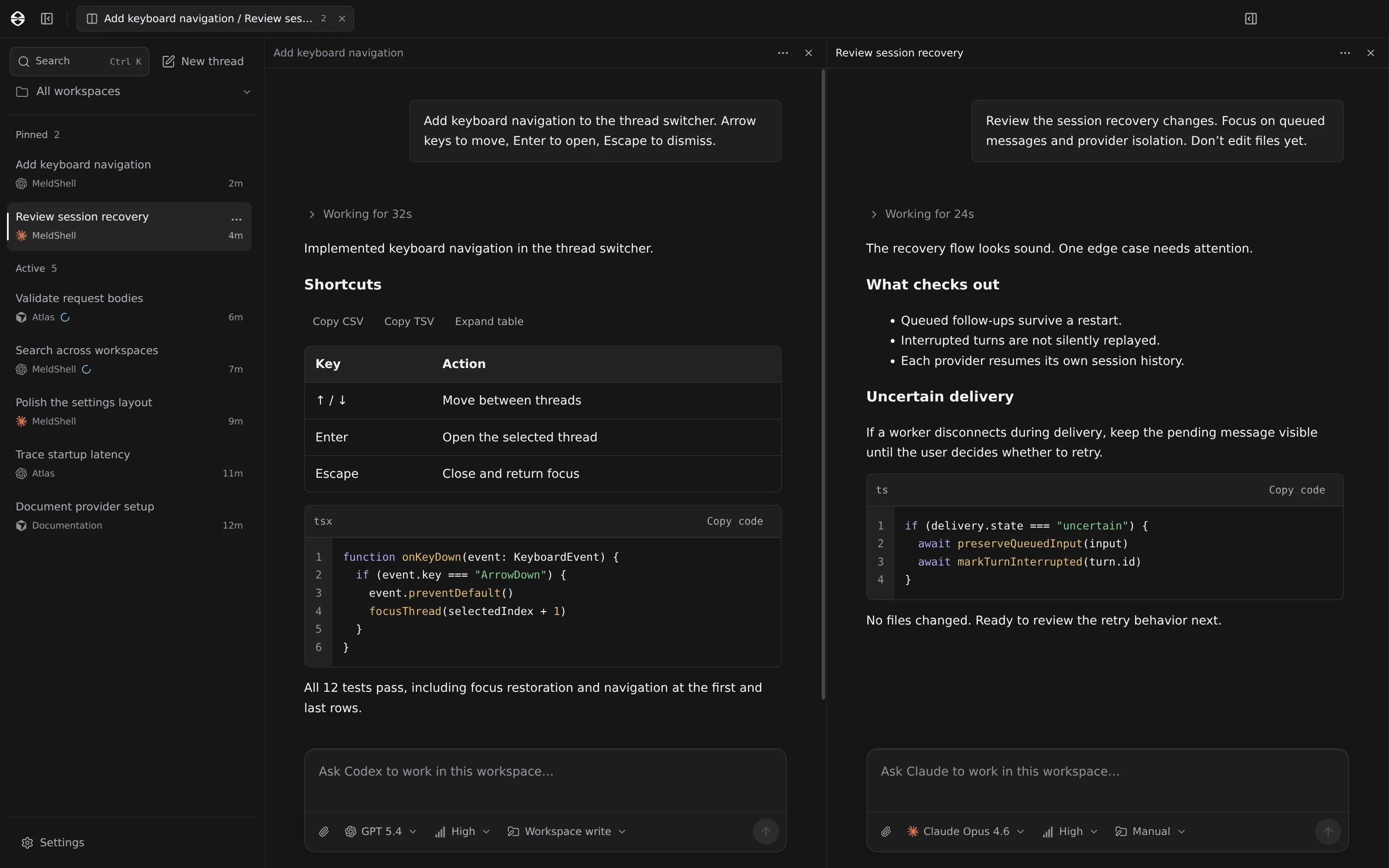Click the folder icon beside Manual in Claude composer
1389x868 pixels.
tap(1120, 831)
